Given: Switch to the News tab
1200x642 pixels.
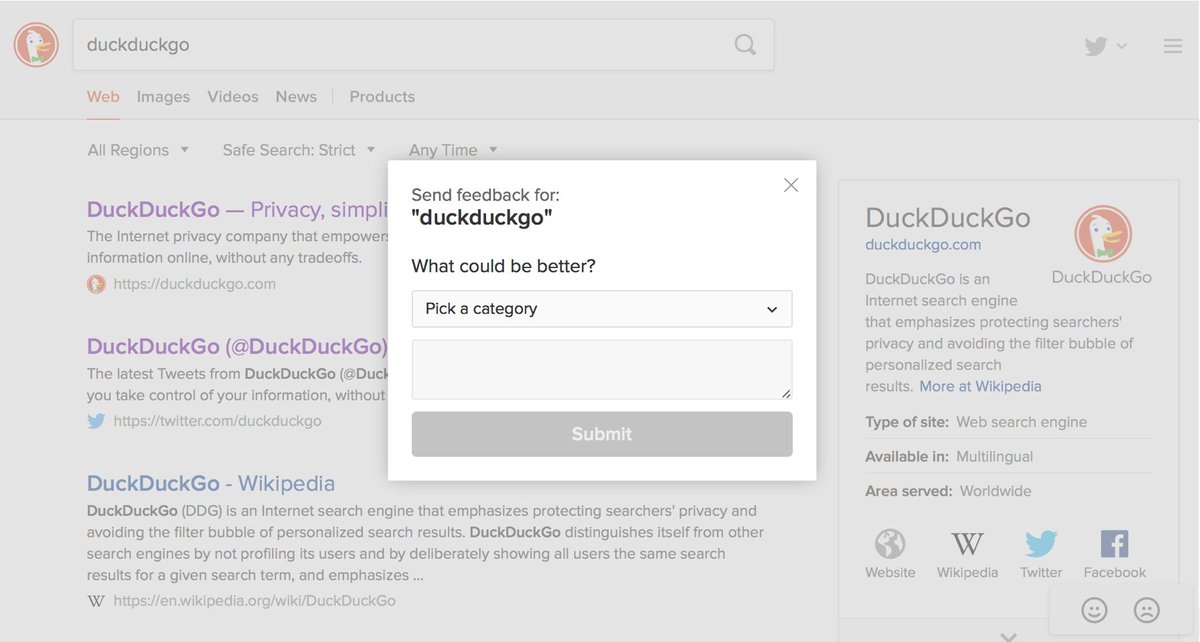Looking at the screenshot, I should coord(296,97).
